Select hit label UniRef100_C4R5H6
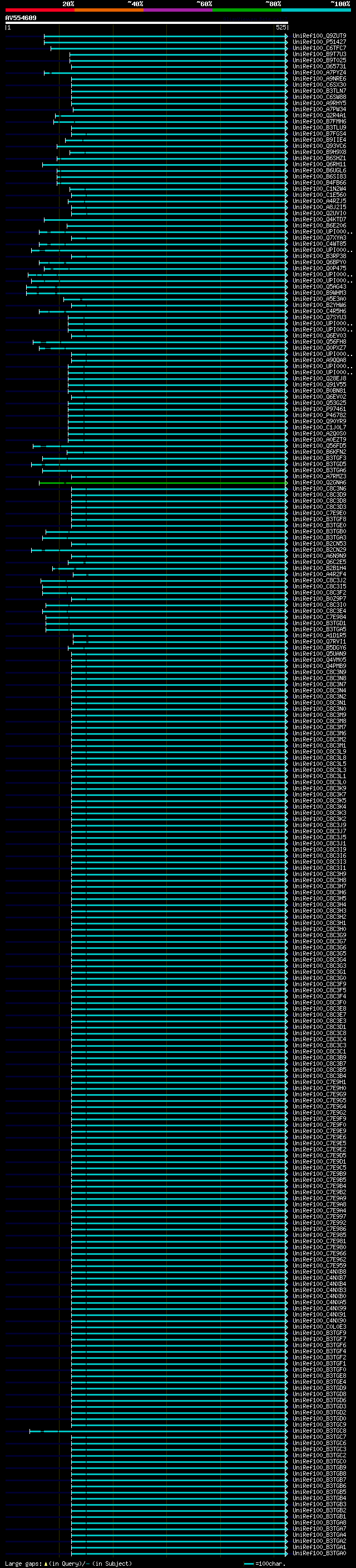This screenshot has width=356, height=1568. coord(319,311)
